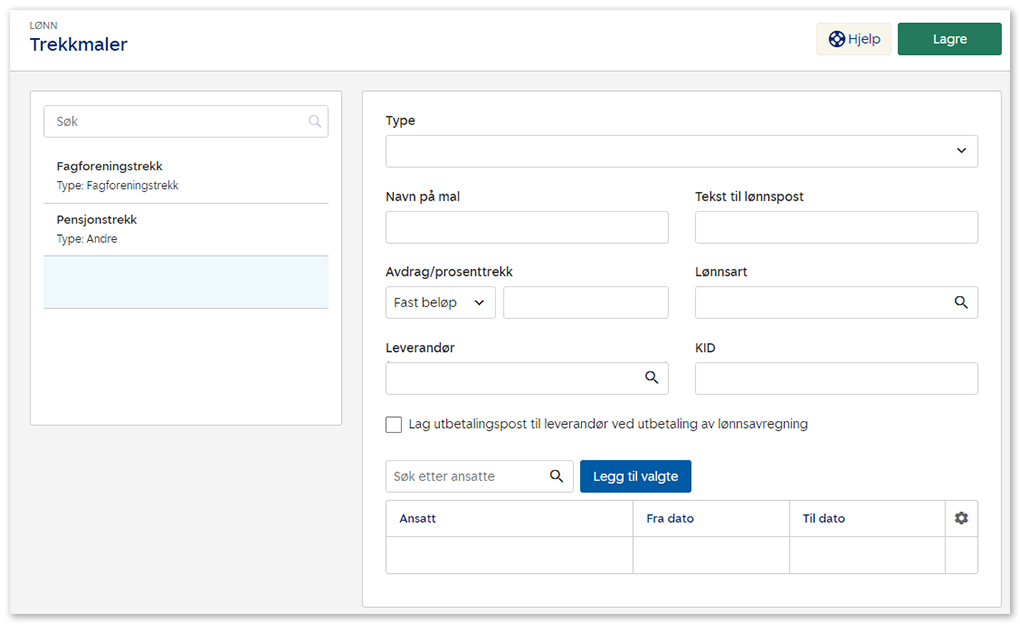Expand the Fast beløp dropdown
The height and width of the screenshot is (624, 1020).
(440, 302)
